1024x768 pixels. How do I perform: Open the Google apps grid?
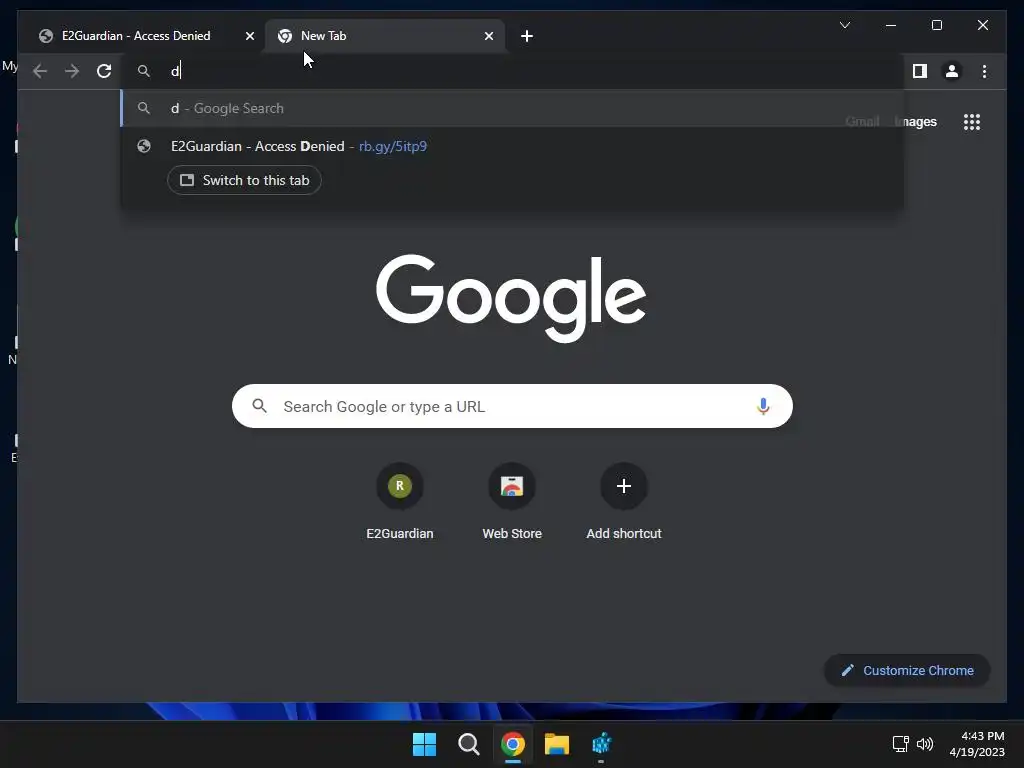click(x=972, y=122)
